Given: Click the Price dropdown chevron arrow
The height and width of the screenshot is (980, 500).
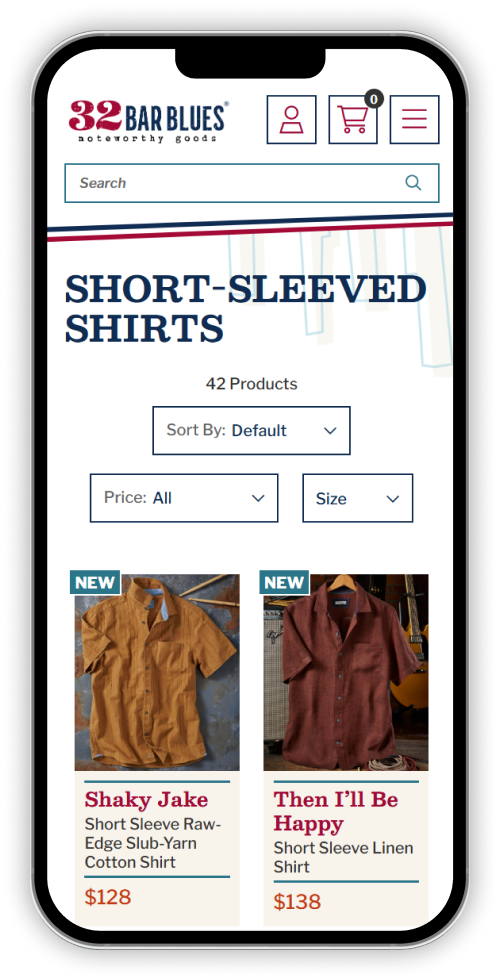Looking at the screenshot, I should (258, 498).
